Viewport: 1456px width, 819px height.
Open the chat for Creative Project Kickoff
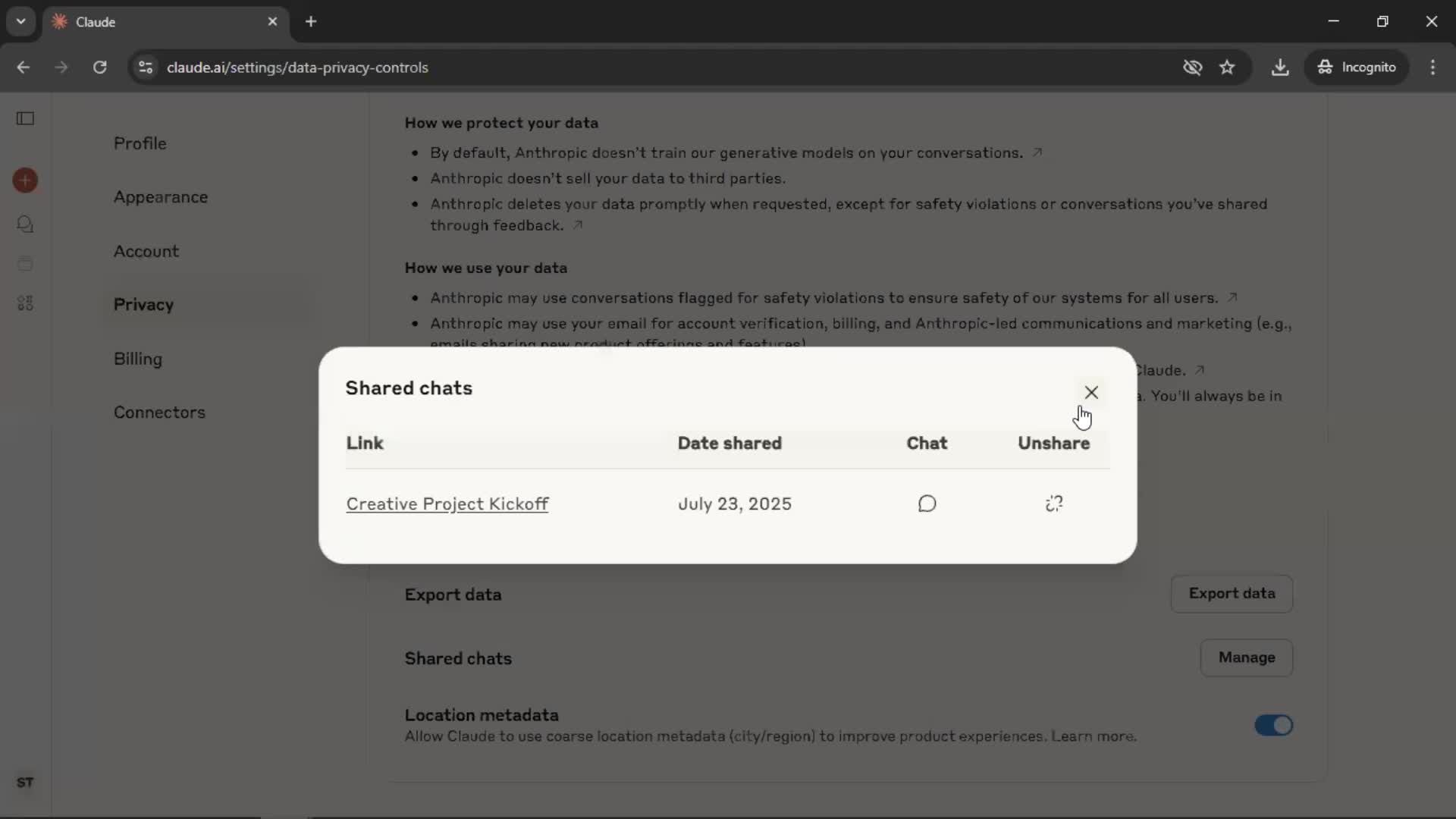[x=927, y=504]
